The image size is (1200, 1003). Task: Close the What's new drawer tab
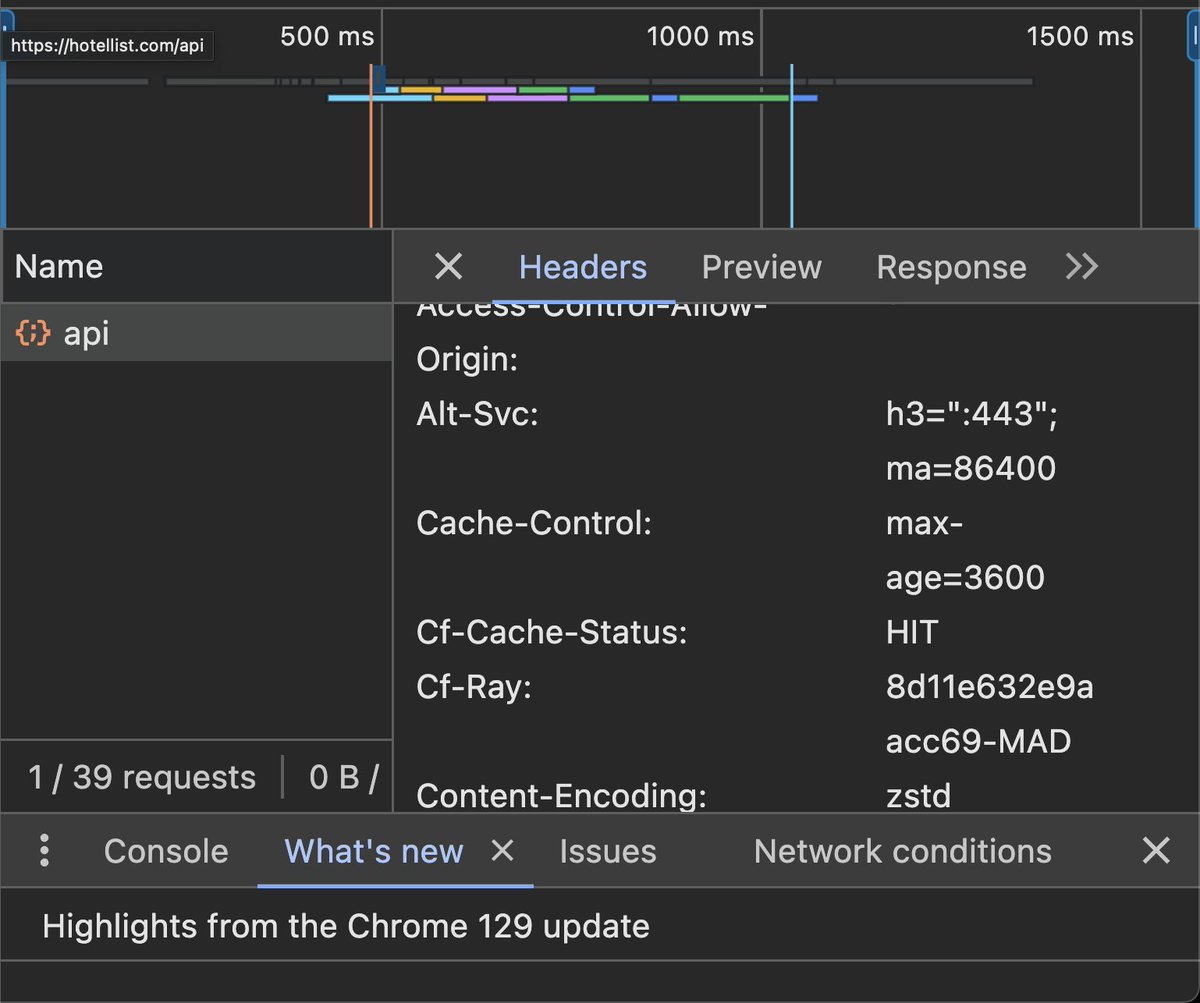point(503,851)
